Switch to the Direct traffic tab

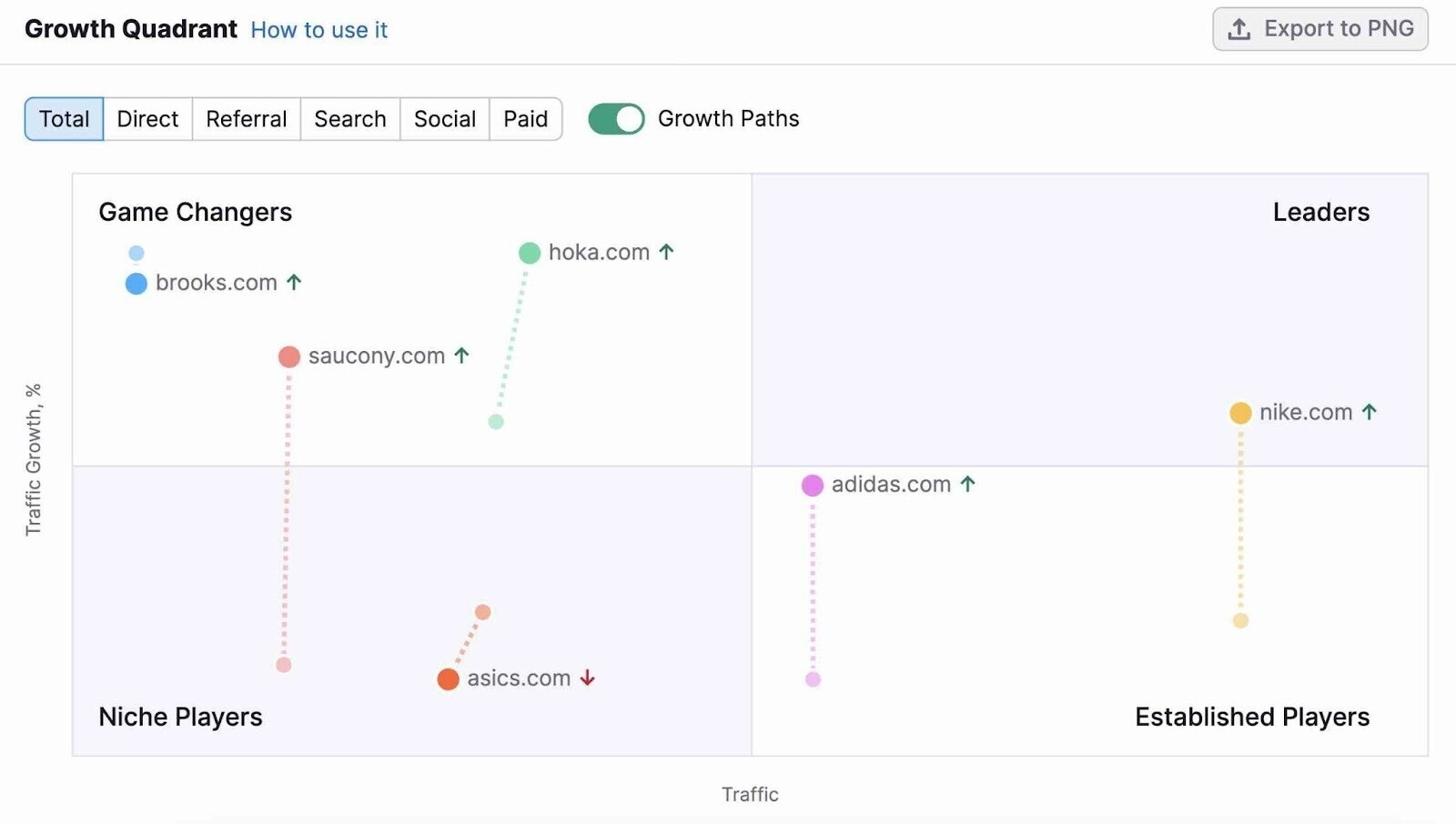(147, 118)
